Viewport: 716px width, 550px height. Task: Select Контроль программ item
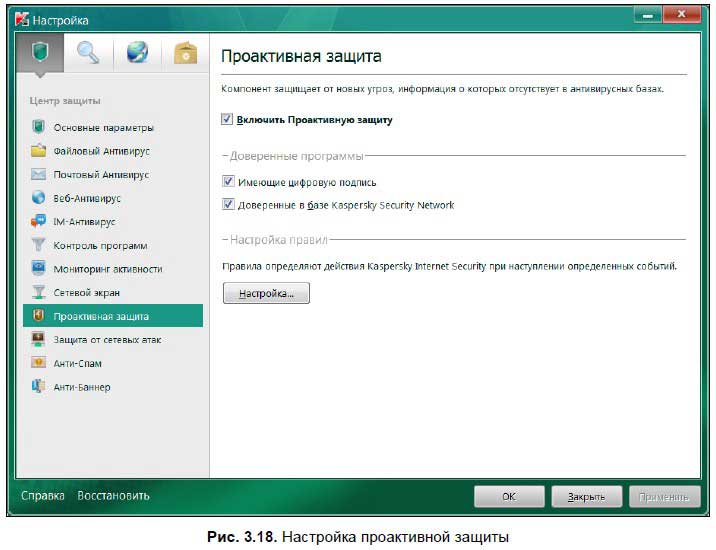[113, 245]
